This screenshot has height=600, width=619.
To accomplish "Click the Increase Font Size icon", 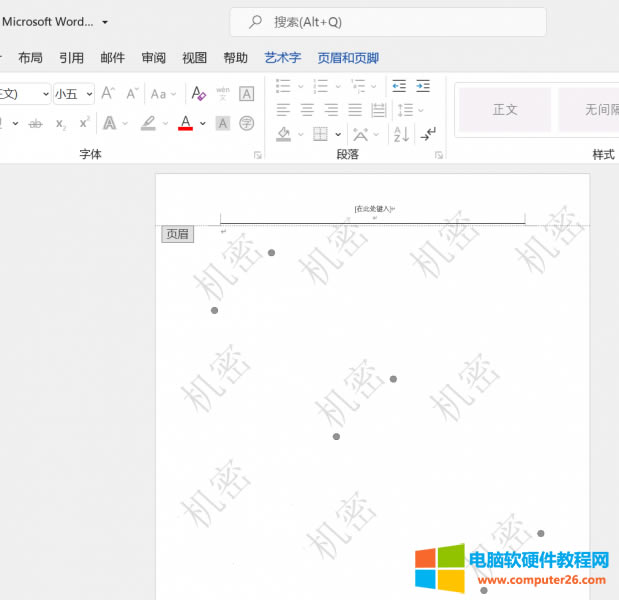I will (x=108, y=93).
